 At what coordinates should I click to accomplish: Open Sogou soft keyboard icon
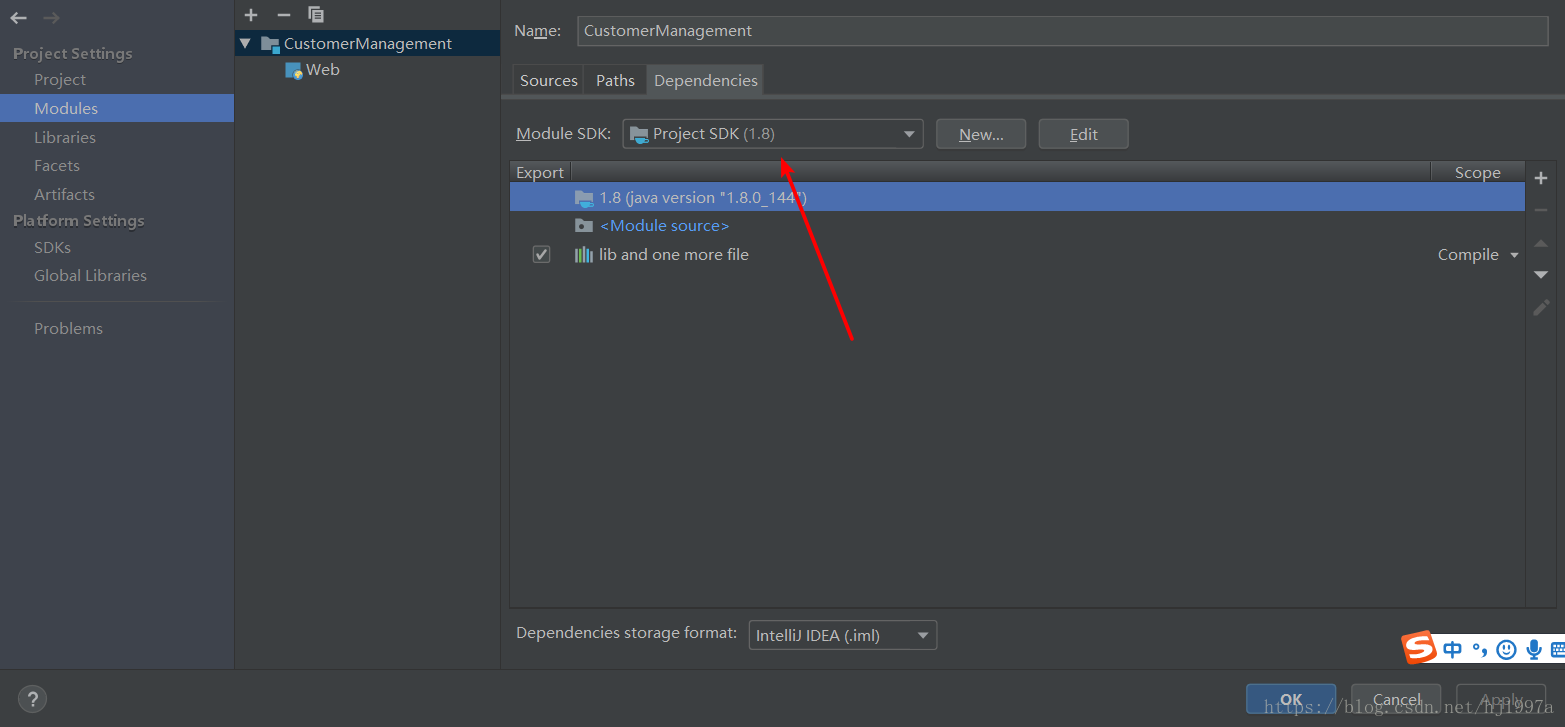pyautogui.click(x=1558, y=650)
